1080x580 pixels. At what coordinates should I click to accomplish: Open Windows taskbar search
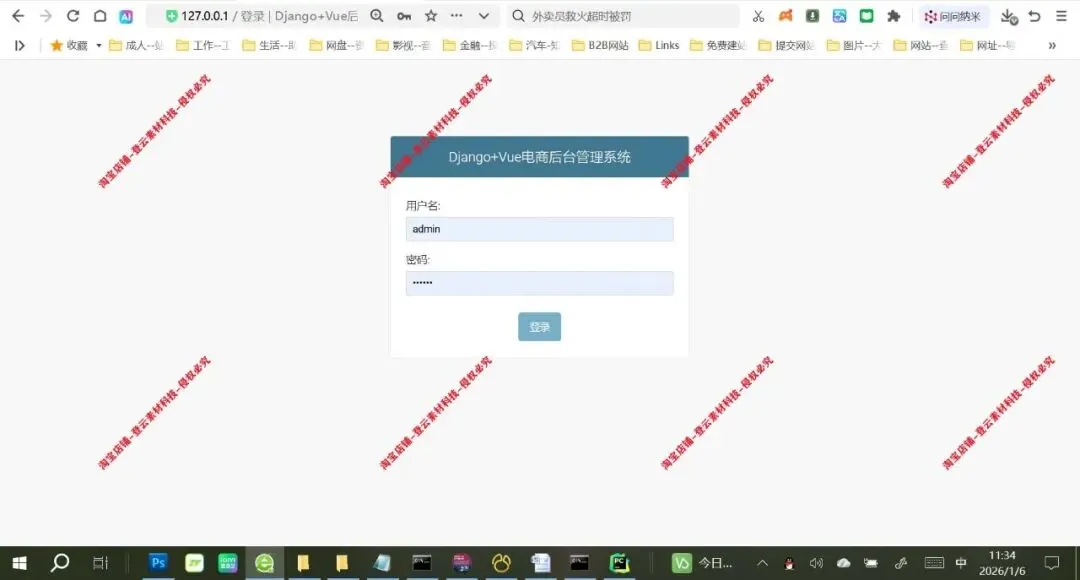click(x=60, y=563)
